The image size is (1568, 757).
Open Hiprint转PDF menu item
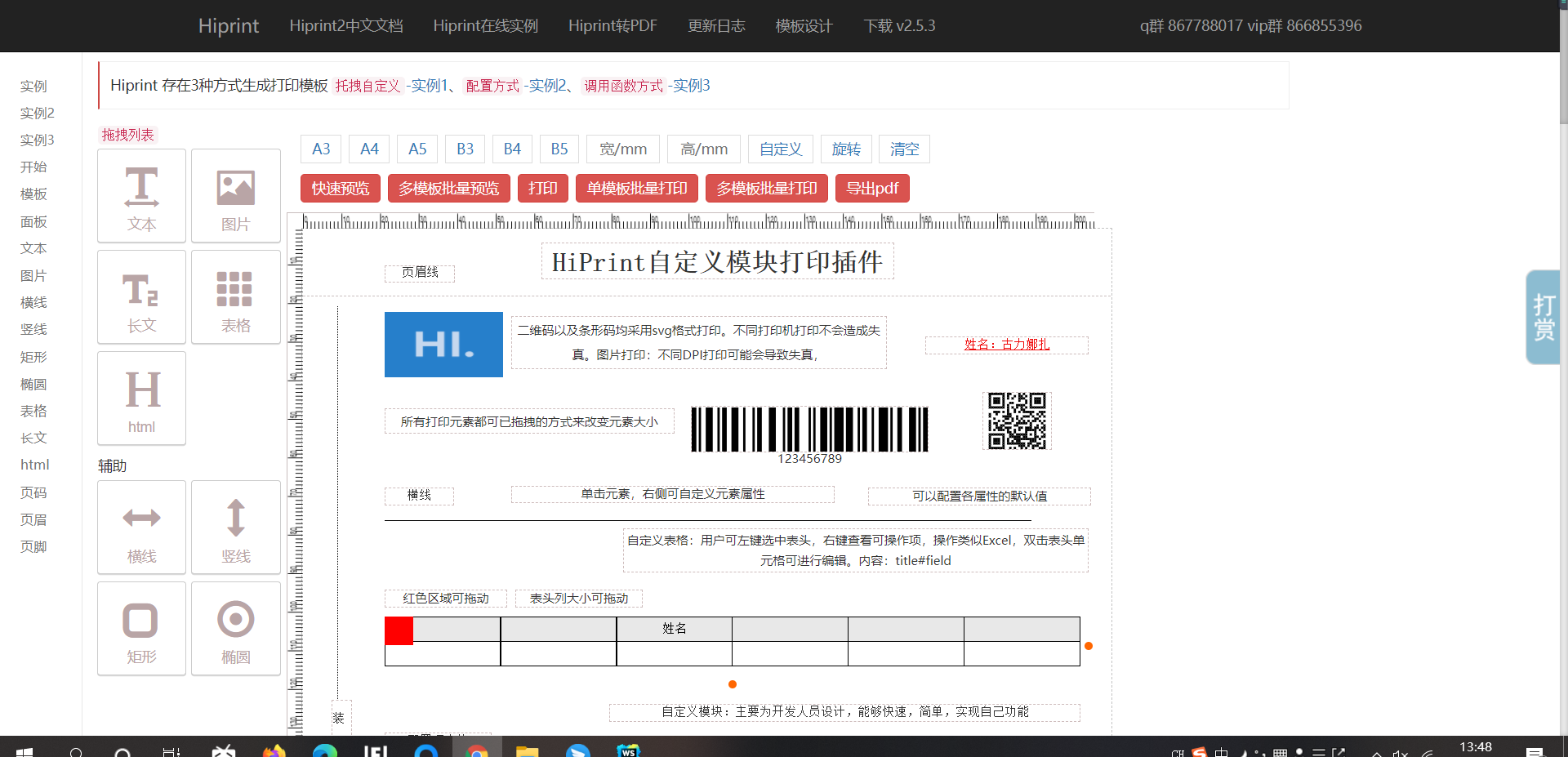[x=612, y=25]
